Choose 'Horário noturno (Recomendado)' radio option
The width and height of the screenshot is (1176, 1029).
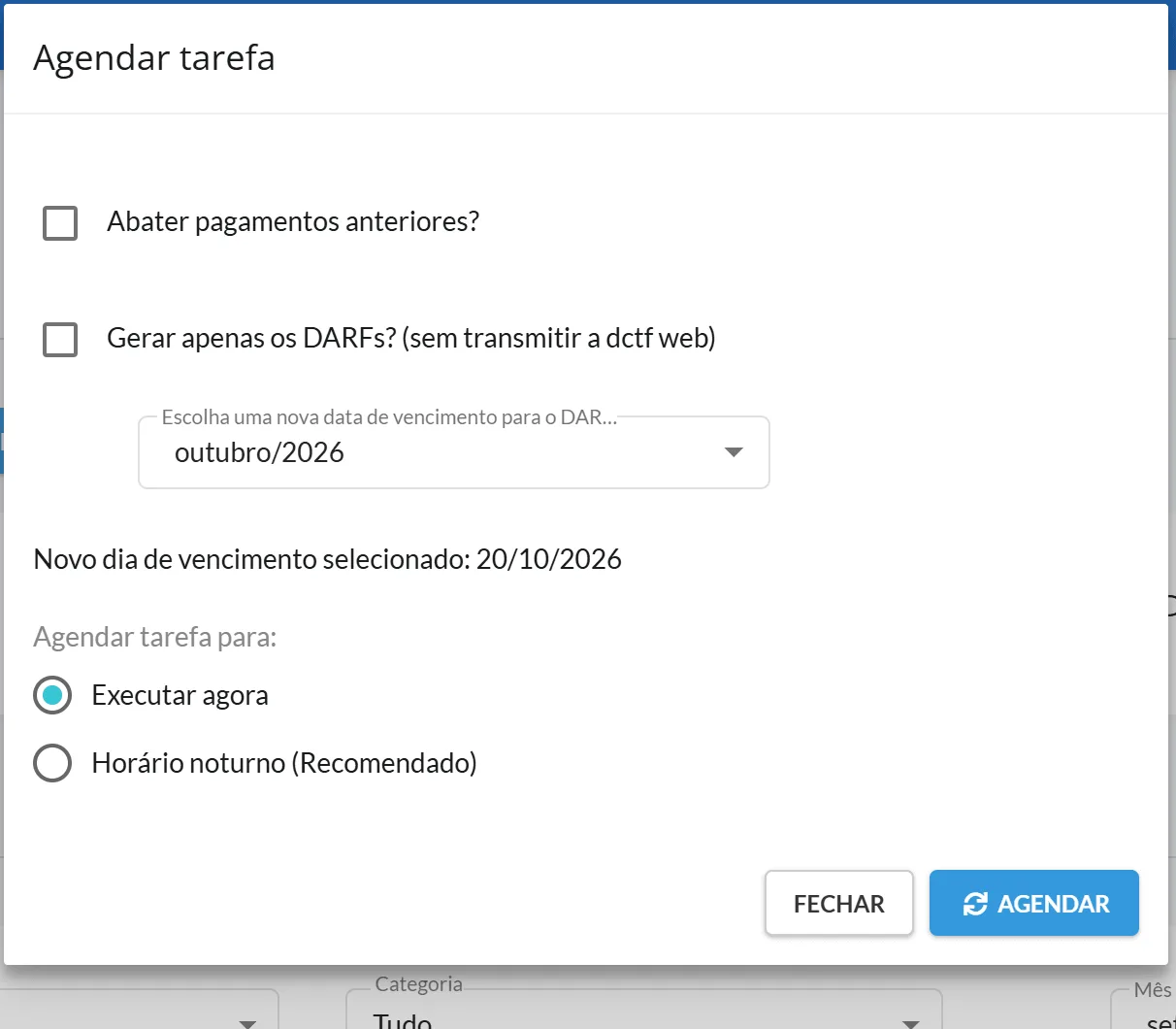pyautogui.click(x=52, y=763)
